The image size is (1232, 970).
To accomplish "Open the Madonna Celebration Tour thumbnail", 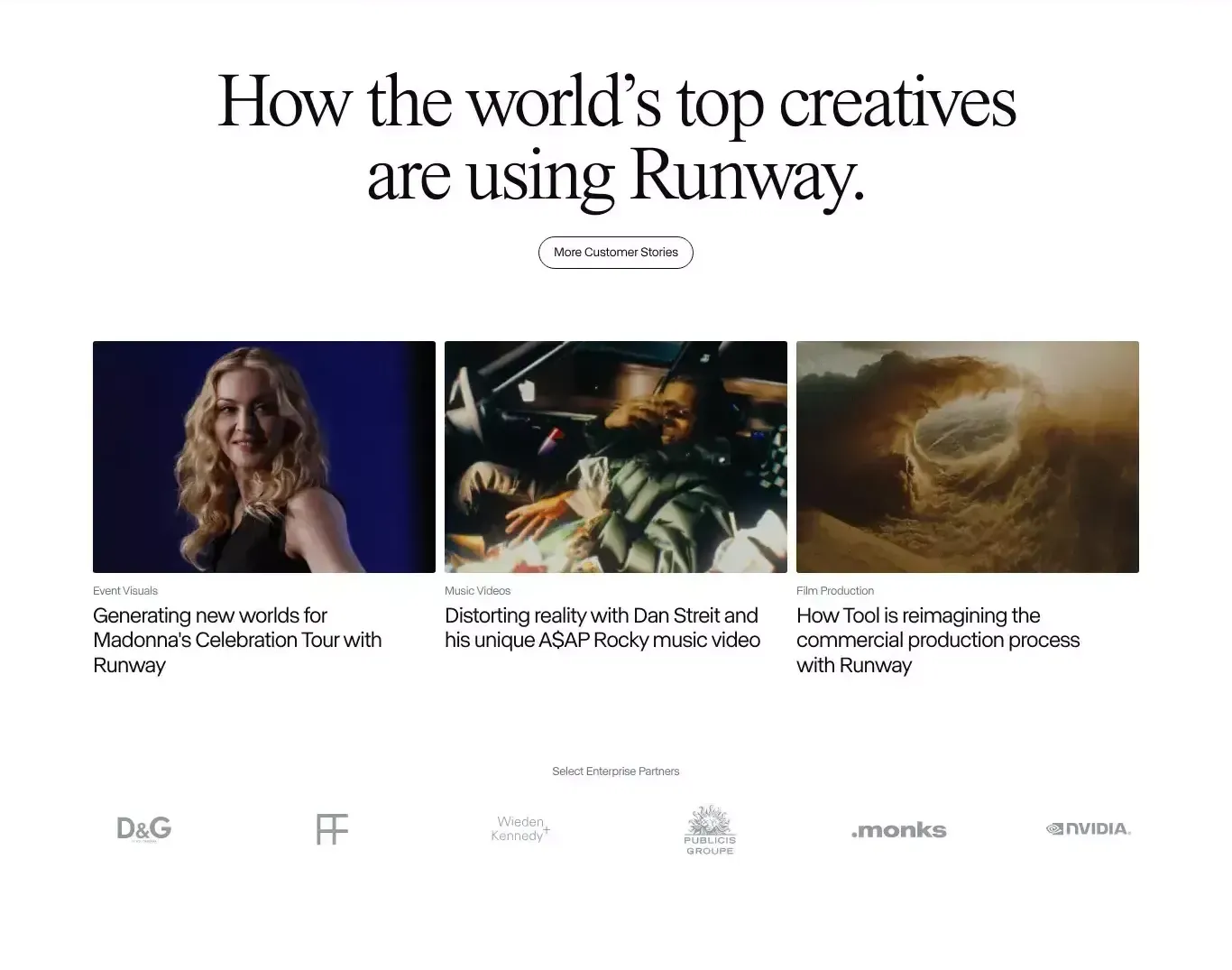I will click(x=264, y=457).
